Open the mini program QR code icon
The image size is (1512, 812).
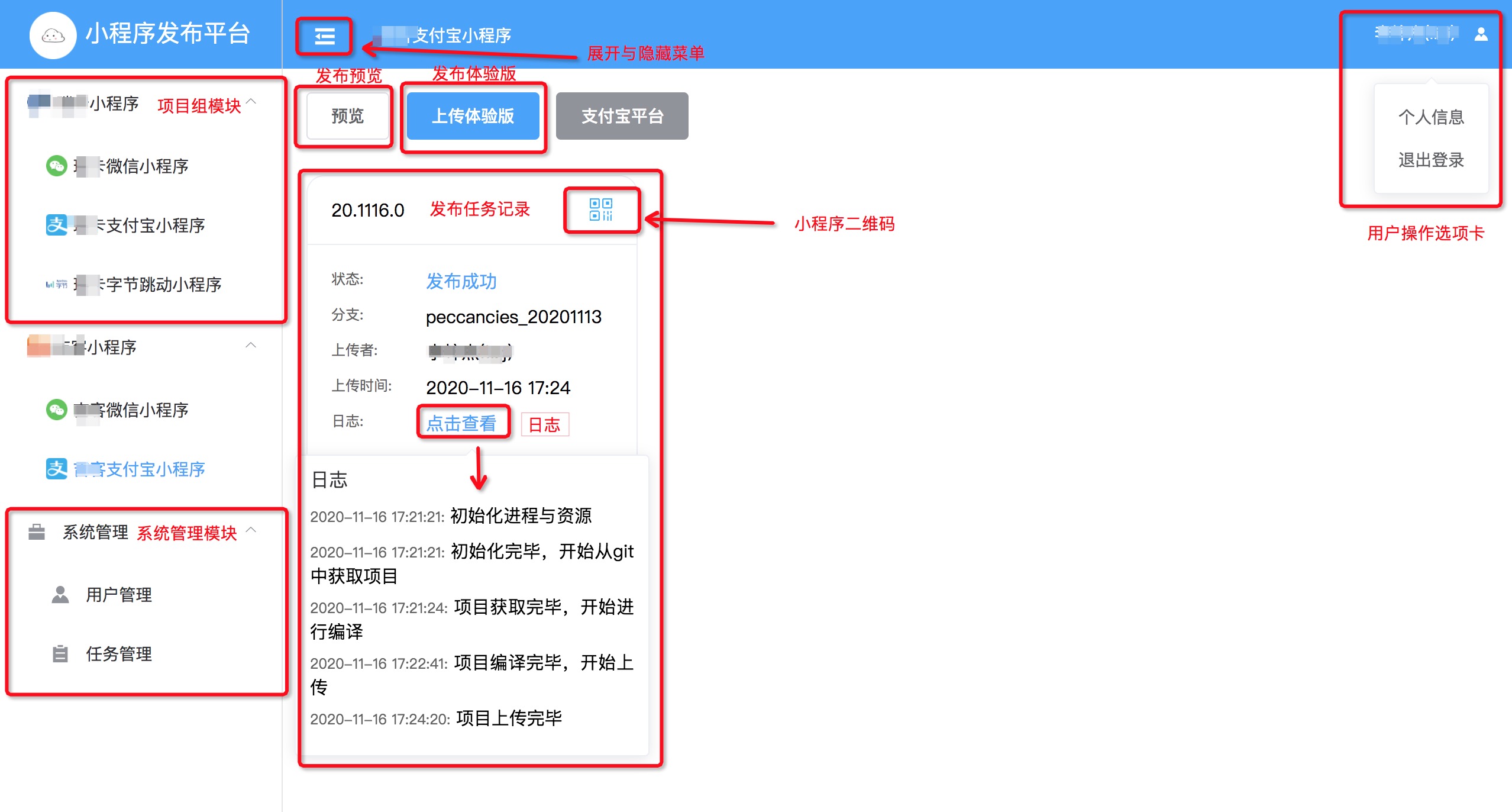click(600, 210)
